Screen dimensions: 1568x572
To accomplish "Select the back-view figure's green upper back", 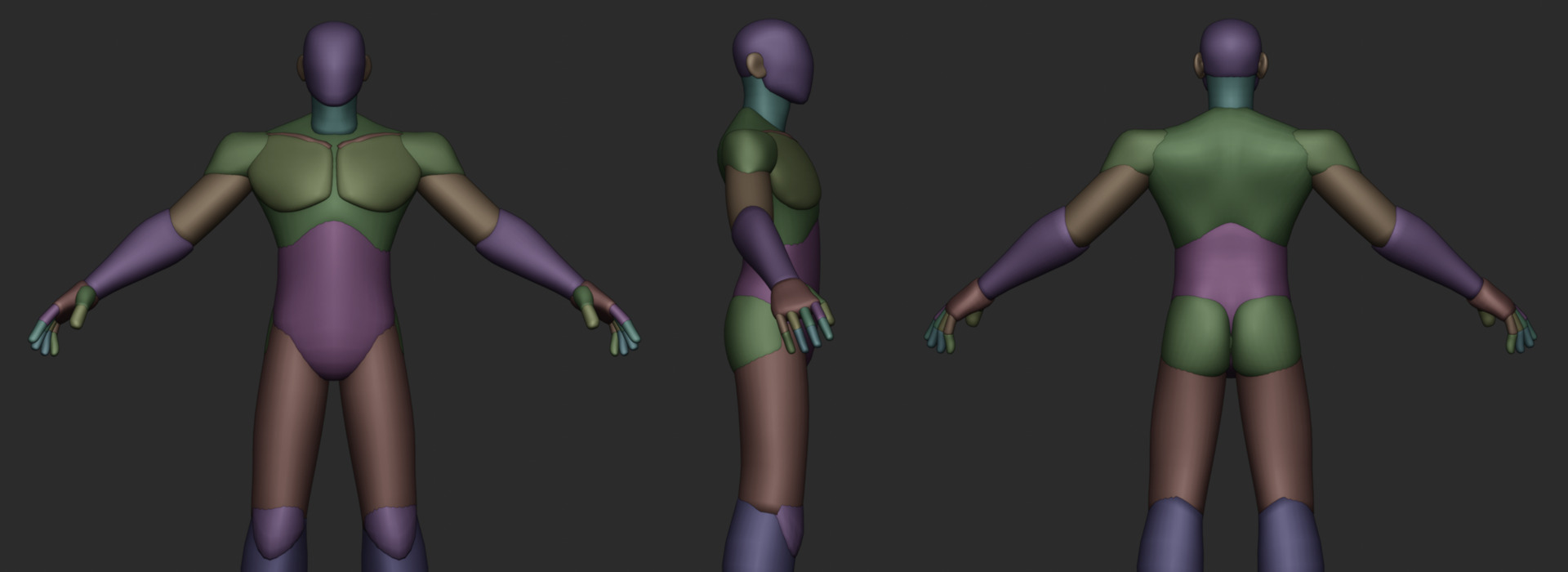I will [1229, 176].
